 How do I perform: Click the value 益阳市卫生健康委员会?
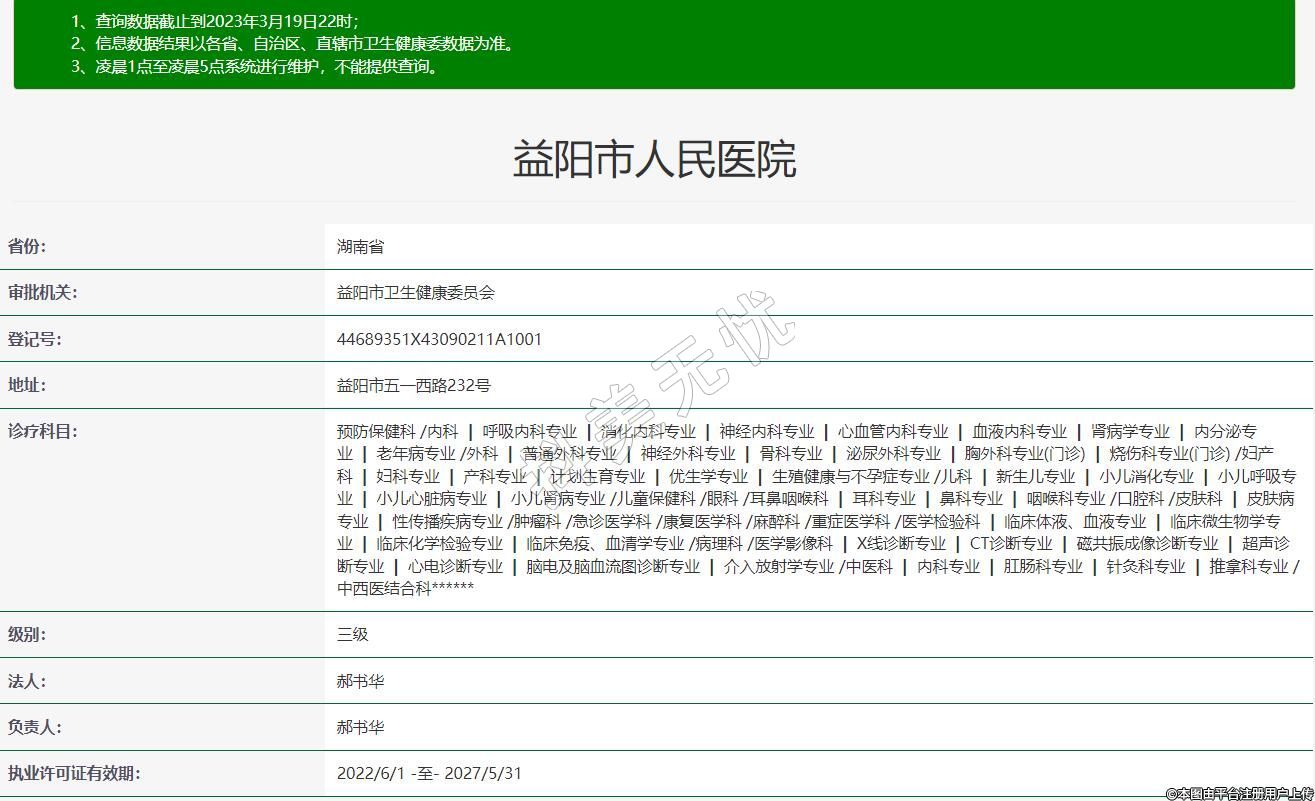pyautogui.click(x=416, y=293)
